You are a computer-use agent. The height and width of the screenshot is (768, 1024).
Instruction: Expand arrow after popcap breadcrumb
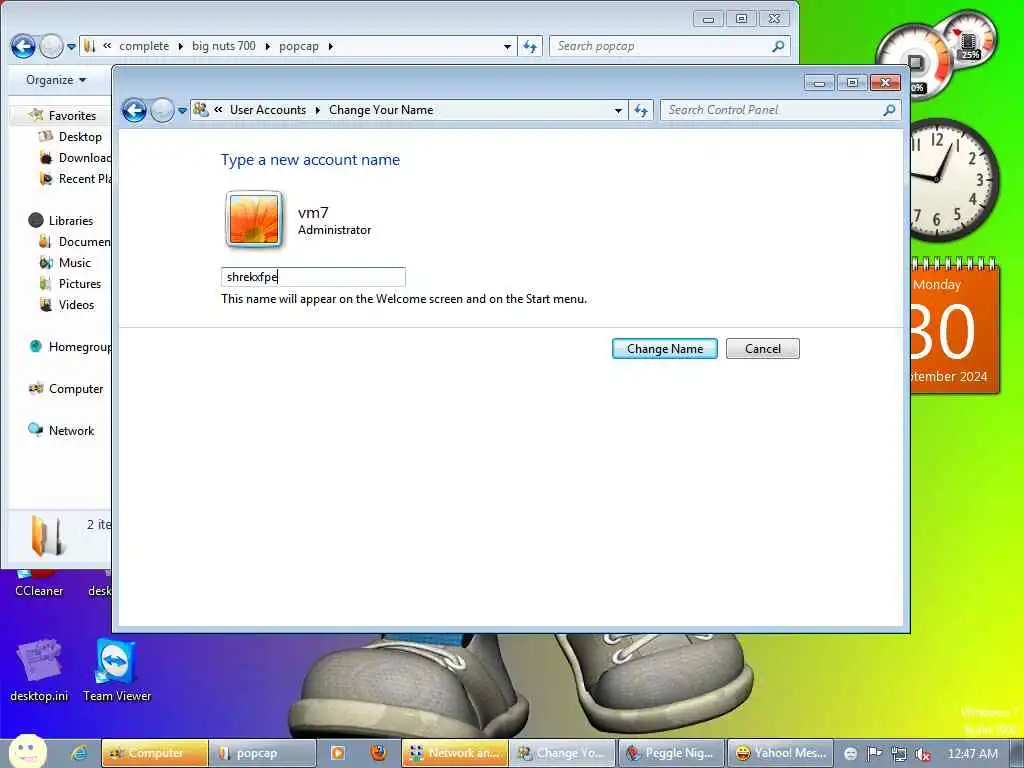(x=330, y=46)
